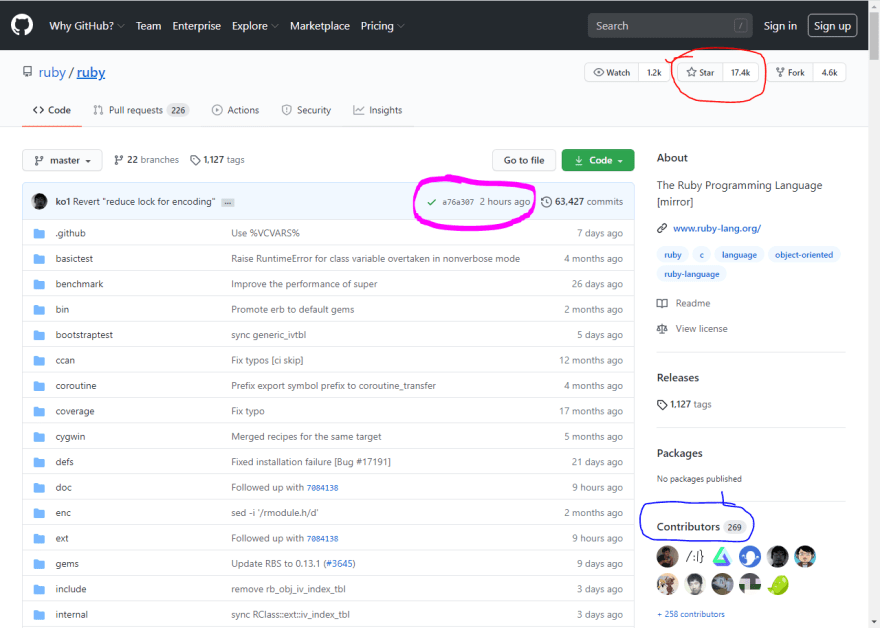
Task: Click the object-oriented topic tag
Action: coord(804,255)
